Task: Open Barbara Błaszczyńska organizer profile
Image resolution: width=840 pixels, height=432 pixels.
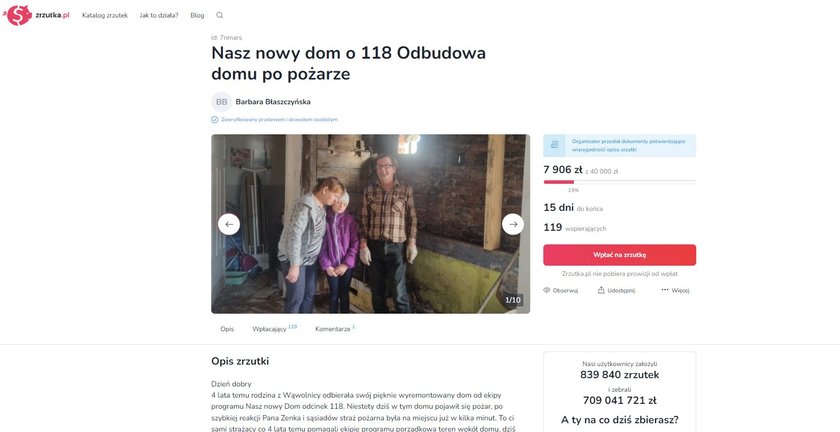Action: (273, 102)
